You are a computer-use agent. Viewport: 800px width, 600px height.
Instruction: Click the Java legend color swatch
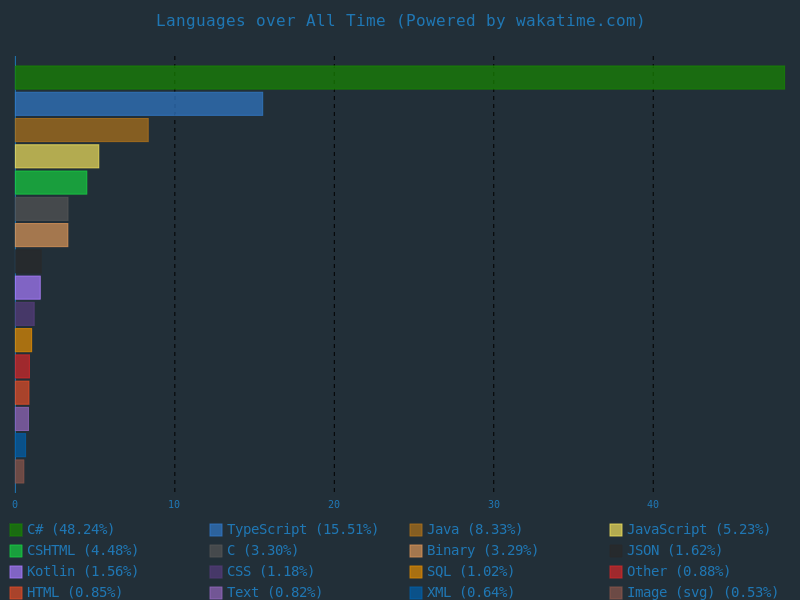416,530
